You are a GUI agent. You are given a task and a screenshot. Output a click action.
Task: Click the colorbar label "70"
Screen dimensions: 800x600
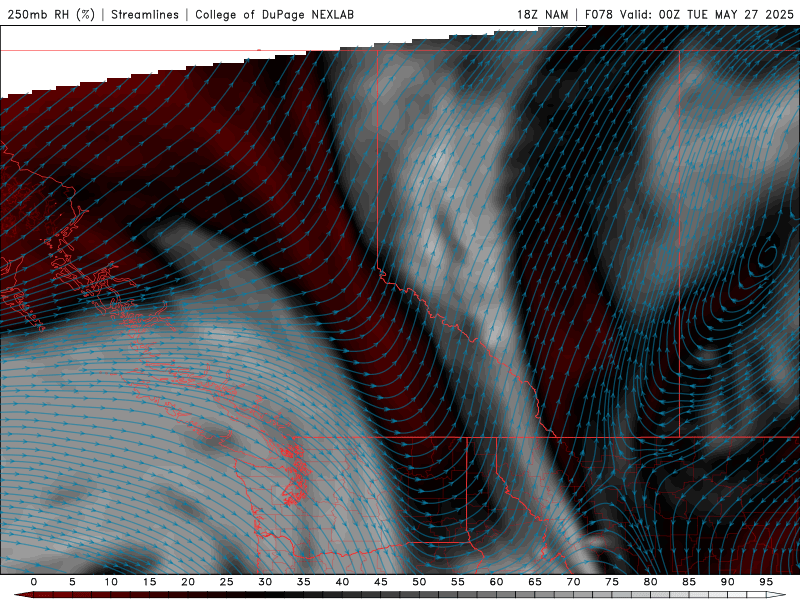573,582
